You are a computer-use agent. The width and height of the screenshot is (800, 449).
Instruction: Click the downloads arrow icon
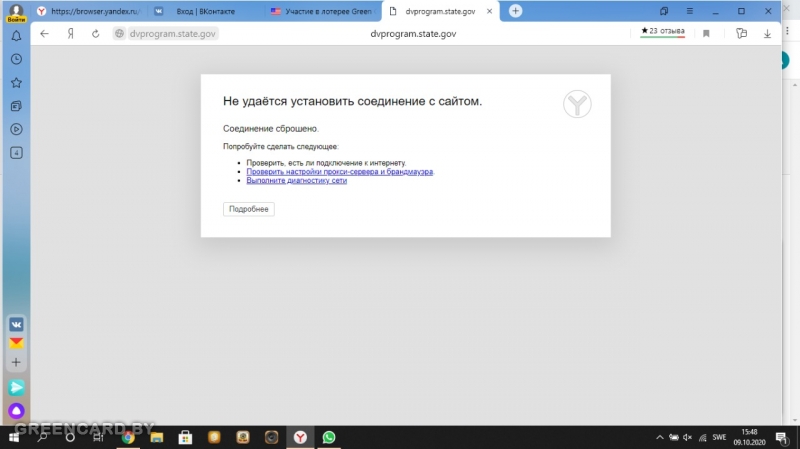point(767,33)
